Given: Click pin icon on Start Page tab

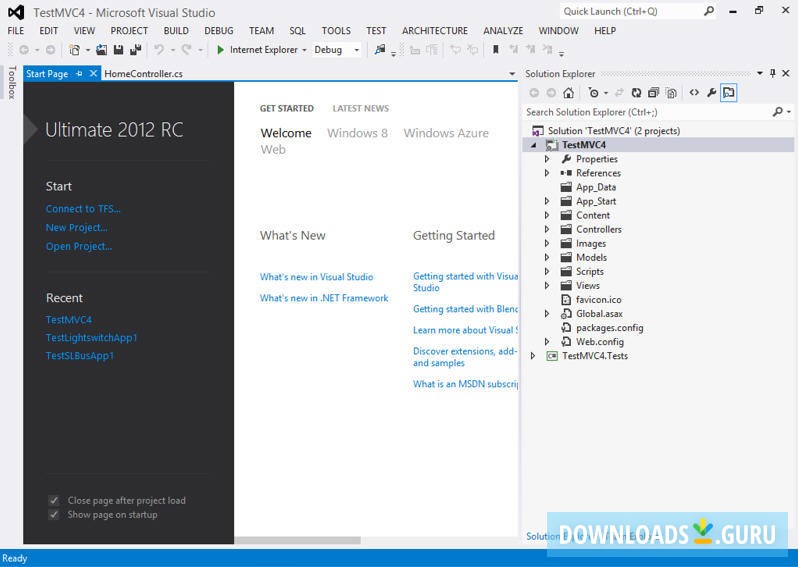Looking at the screenshot, I should [79, 74].
